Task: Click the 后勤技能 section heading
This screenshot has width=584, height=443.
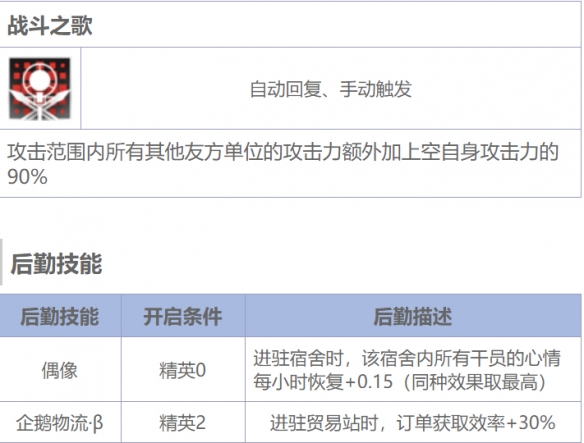Action: [x=56, y=263]
